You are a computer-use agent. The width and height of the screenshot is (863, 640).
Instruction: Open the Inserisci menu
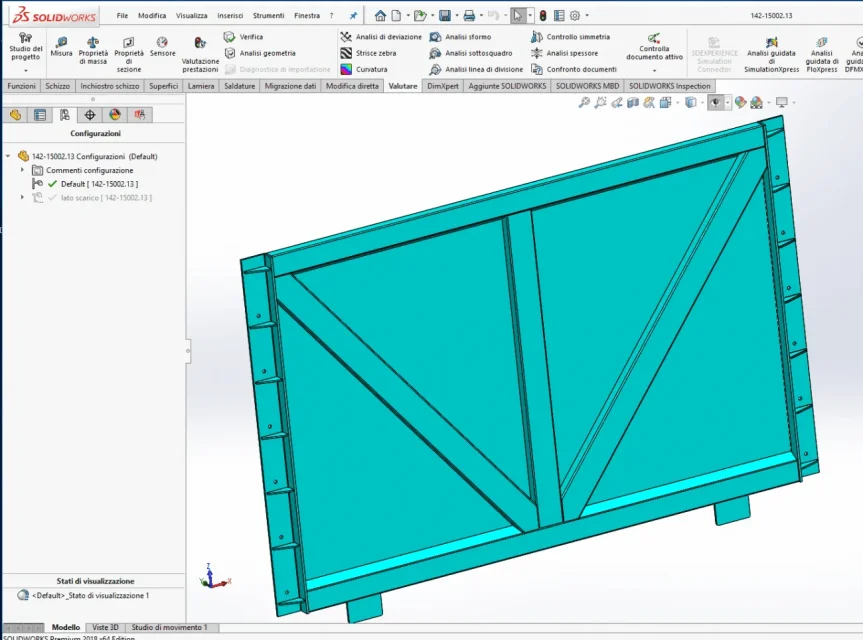(x=230, y=15)
